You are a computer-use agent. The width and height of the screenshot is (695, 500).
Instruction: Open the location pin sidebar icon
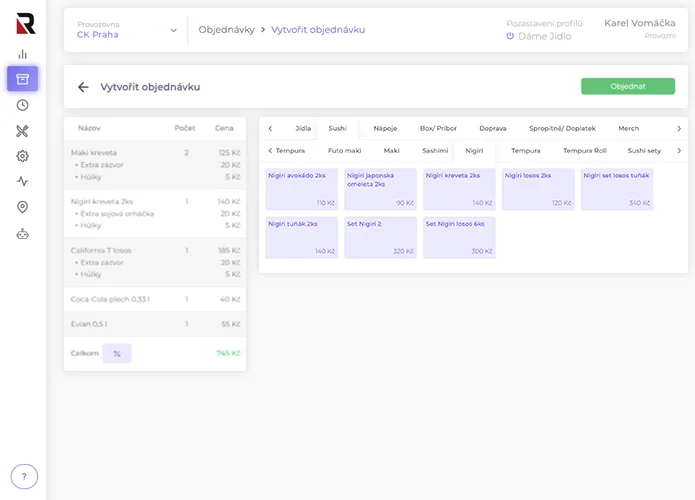[22, 207]
